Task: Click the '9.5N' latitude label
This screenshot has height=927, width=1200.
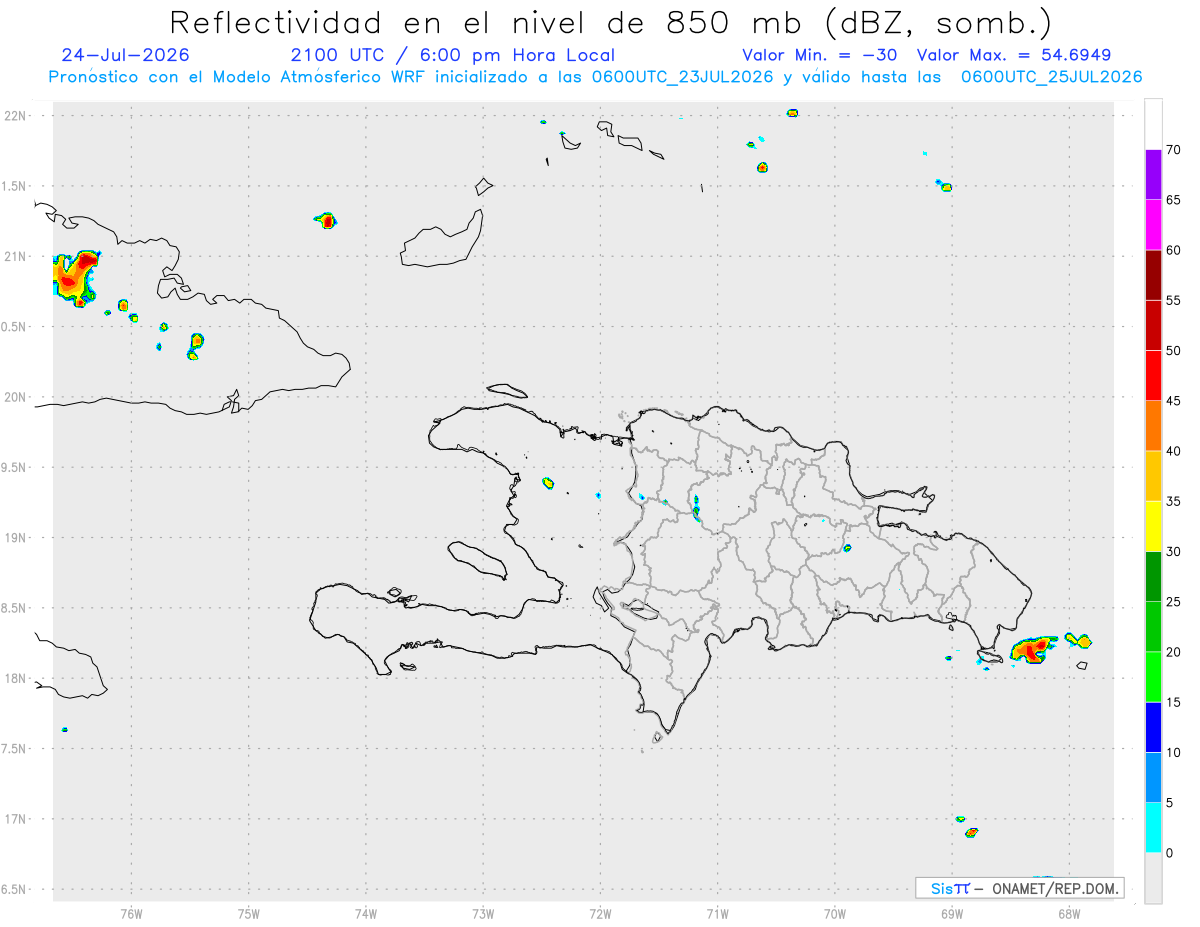Action: pos(15,467)
